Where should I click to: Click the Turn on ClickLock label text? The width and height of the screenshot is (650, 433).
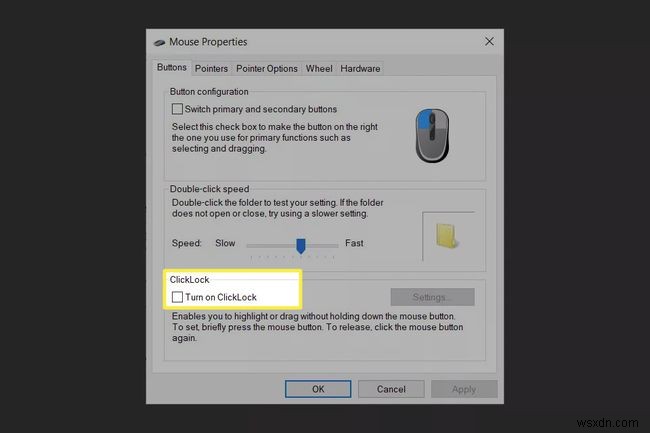pos(221,297)
